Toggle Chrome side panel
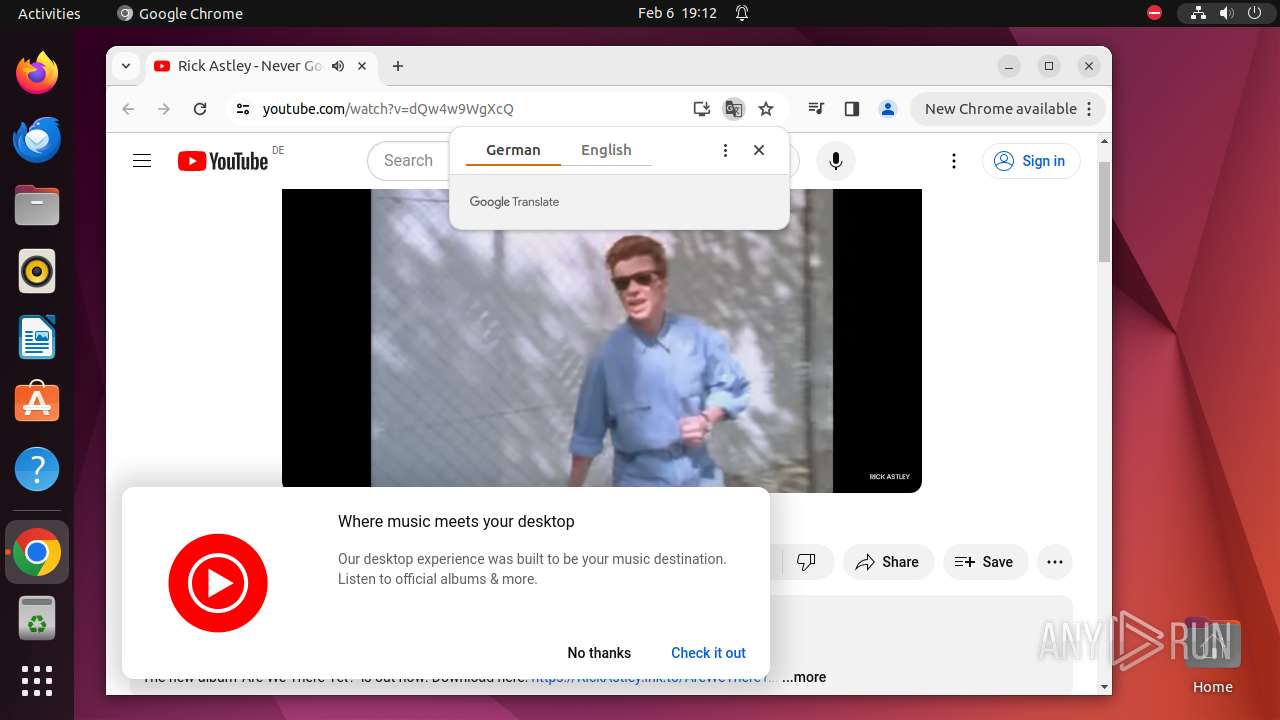The height and width of the screenshot is (720, 1280). 852,109
